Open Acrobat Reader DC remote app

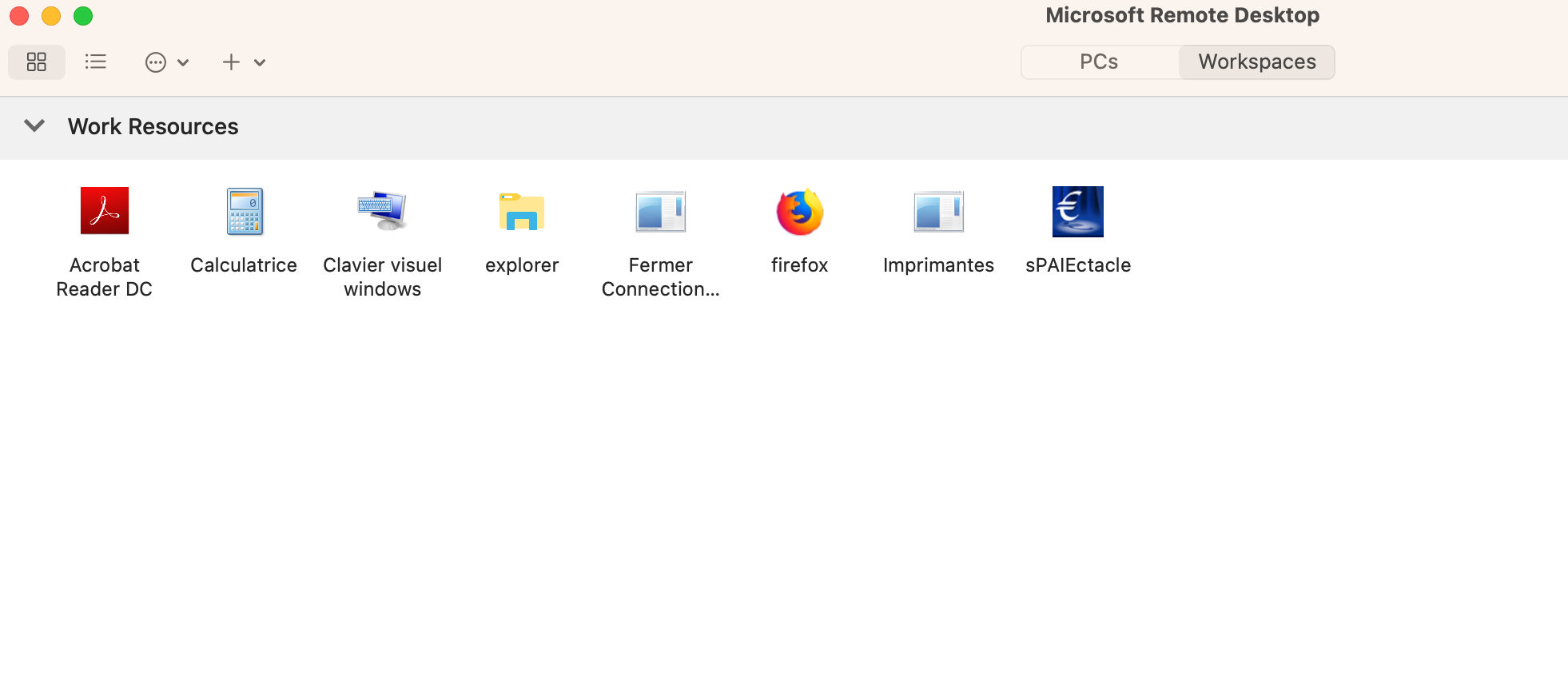tap(105, 211)
